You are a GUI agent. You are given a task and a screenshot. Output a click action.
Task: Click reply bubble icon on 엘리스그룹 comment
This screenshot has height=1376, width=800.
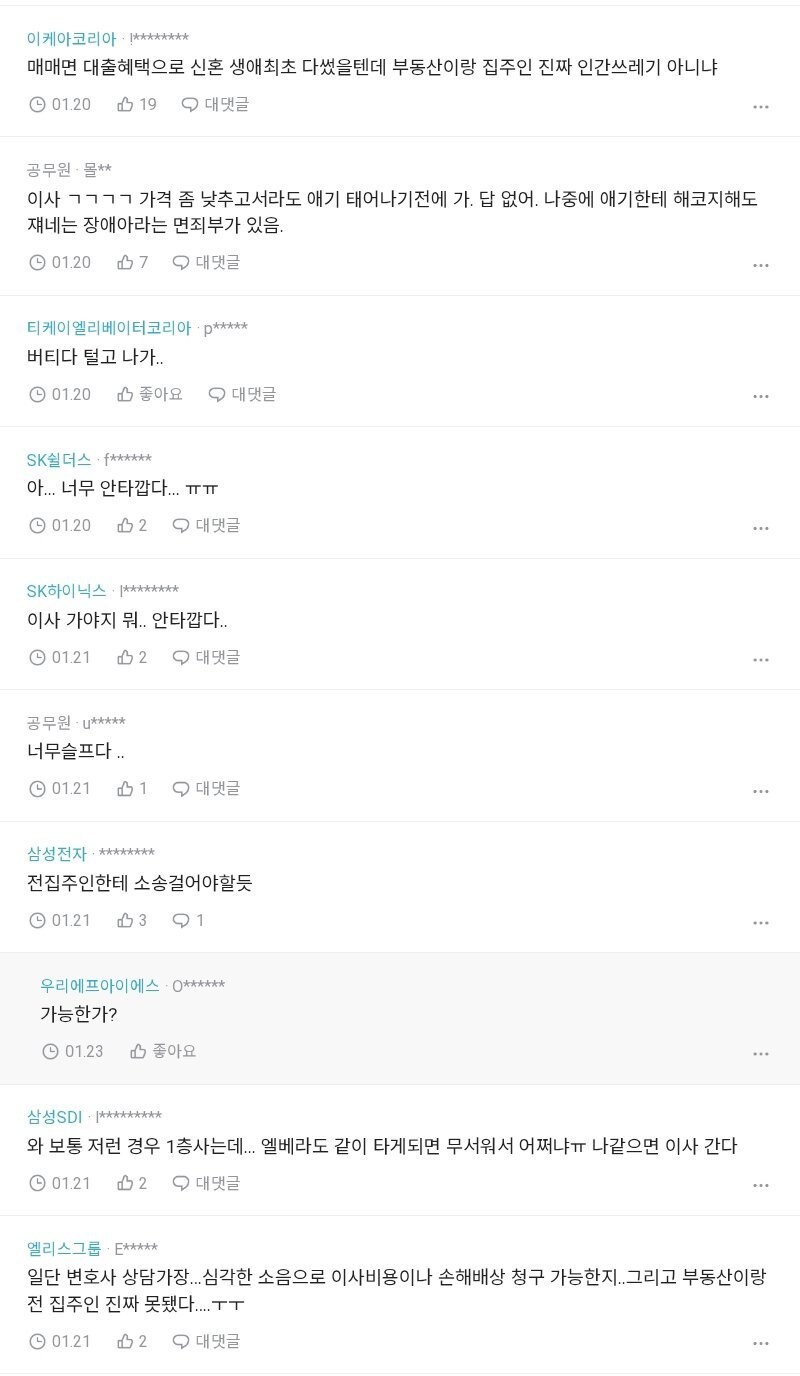tap(181, 1341)
